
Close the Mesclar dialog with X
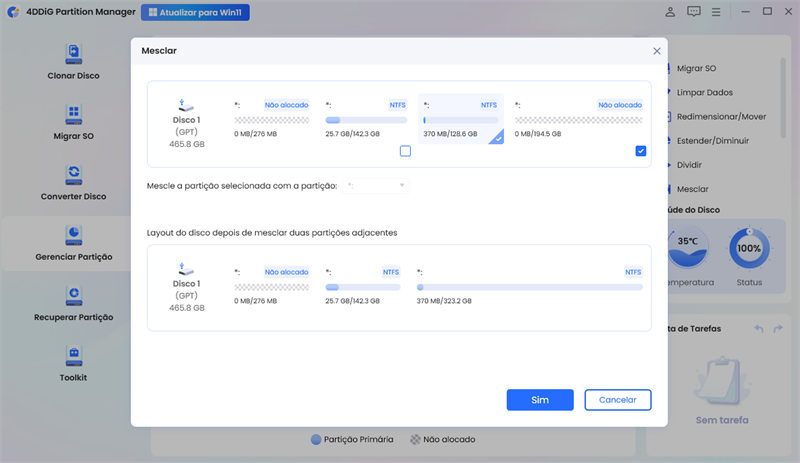coord(657,50)
